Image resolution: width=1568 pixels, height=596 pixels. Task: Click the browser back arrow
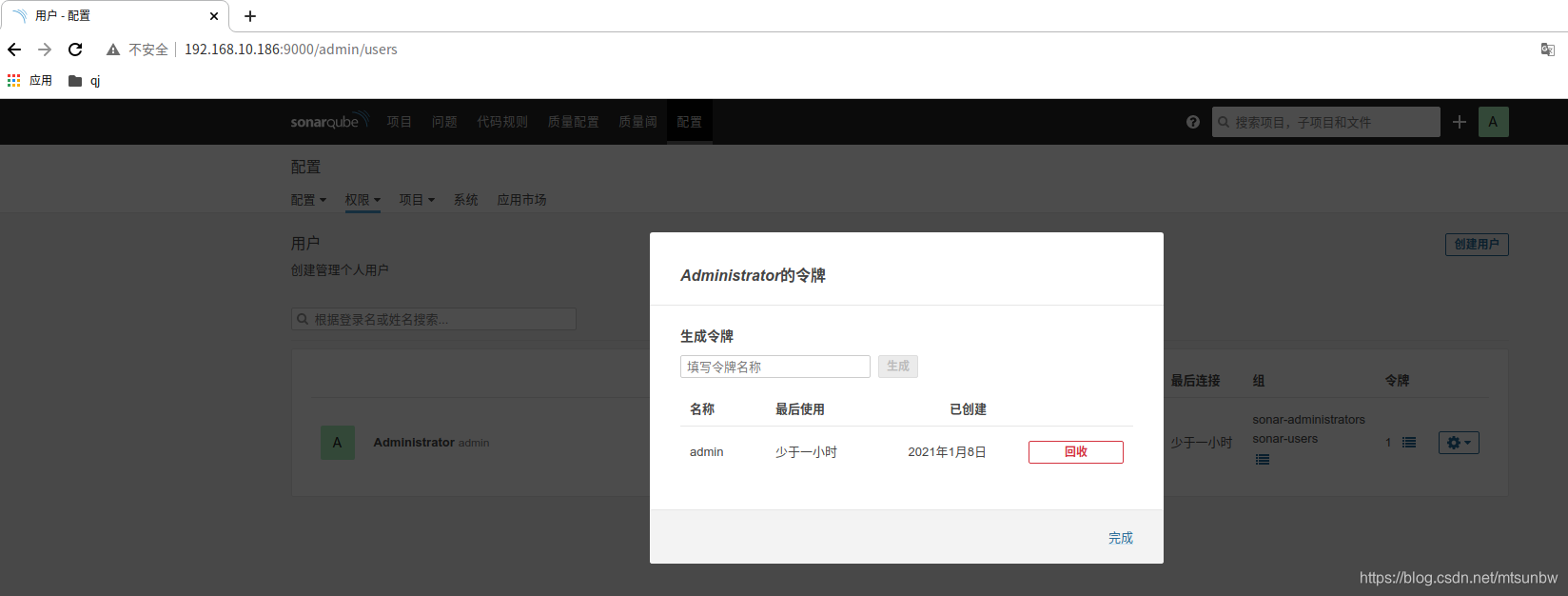click(x=14, y=50)
